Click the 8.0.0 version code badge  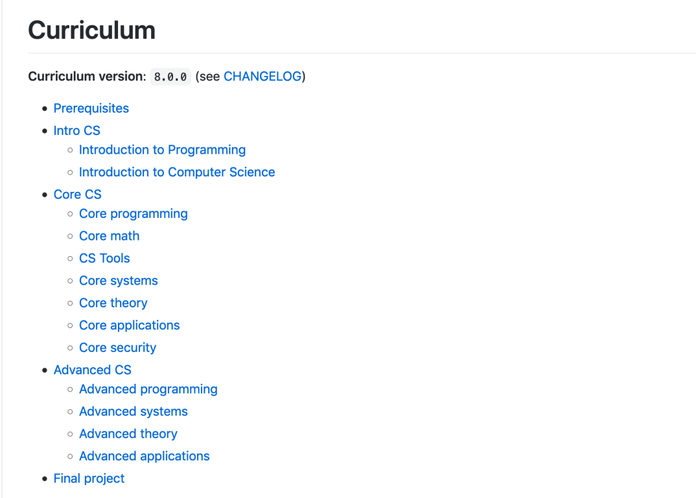[x=170, y=77]
